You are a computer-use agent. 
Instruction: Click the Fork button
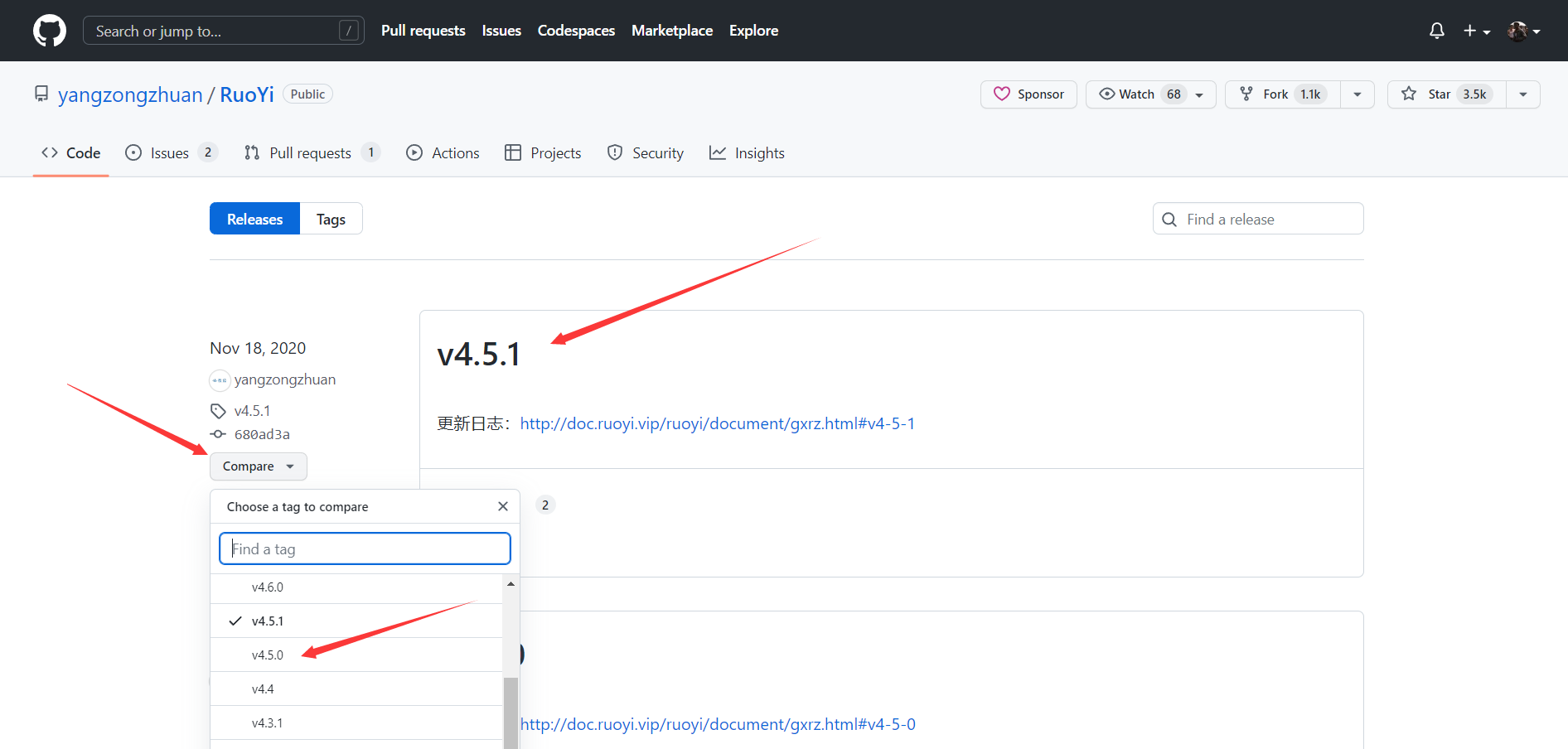pos(1283,94)
